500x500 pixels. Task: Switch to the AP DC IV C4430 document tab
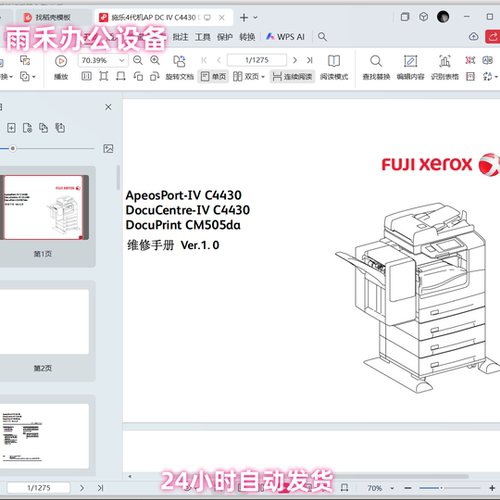pyautogui.click(x=153, y=17)
